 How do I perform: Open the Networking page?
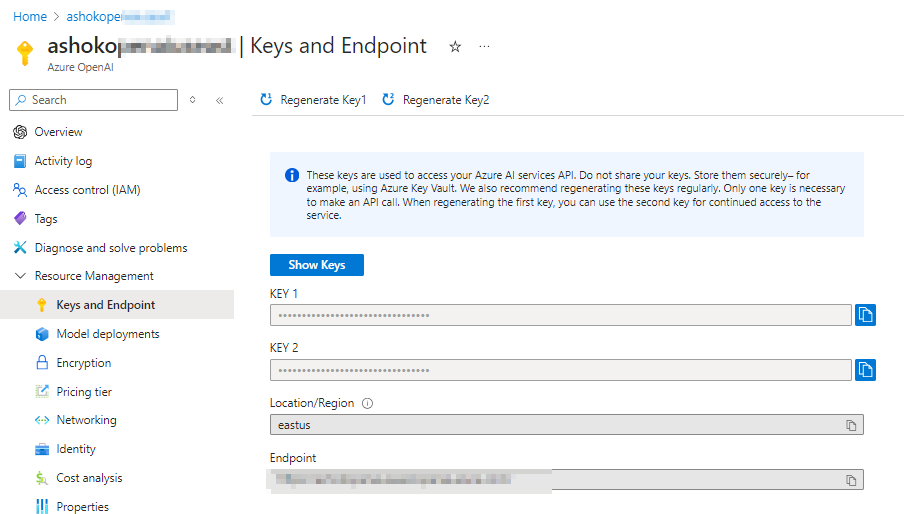(86, 420)
